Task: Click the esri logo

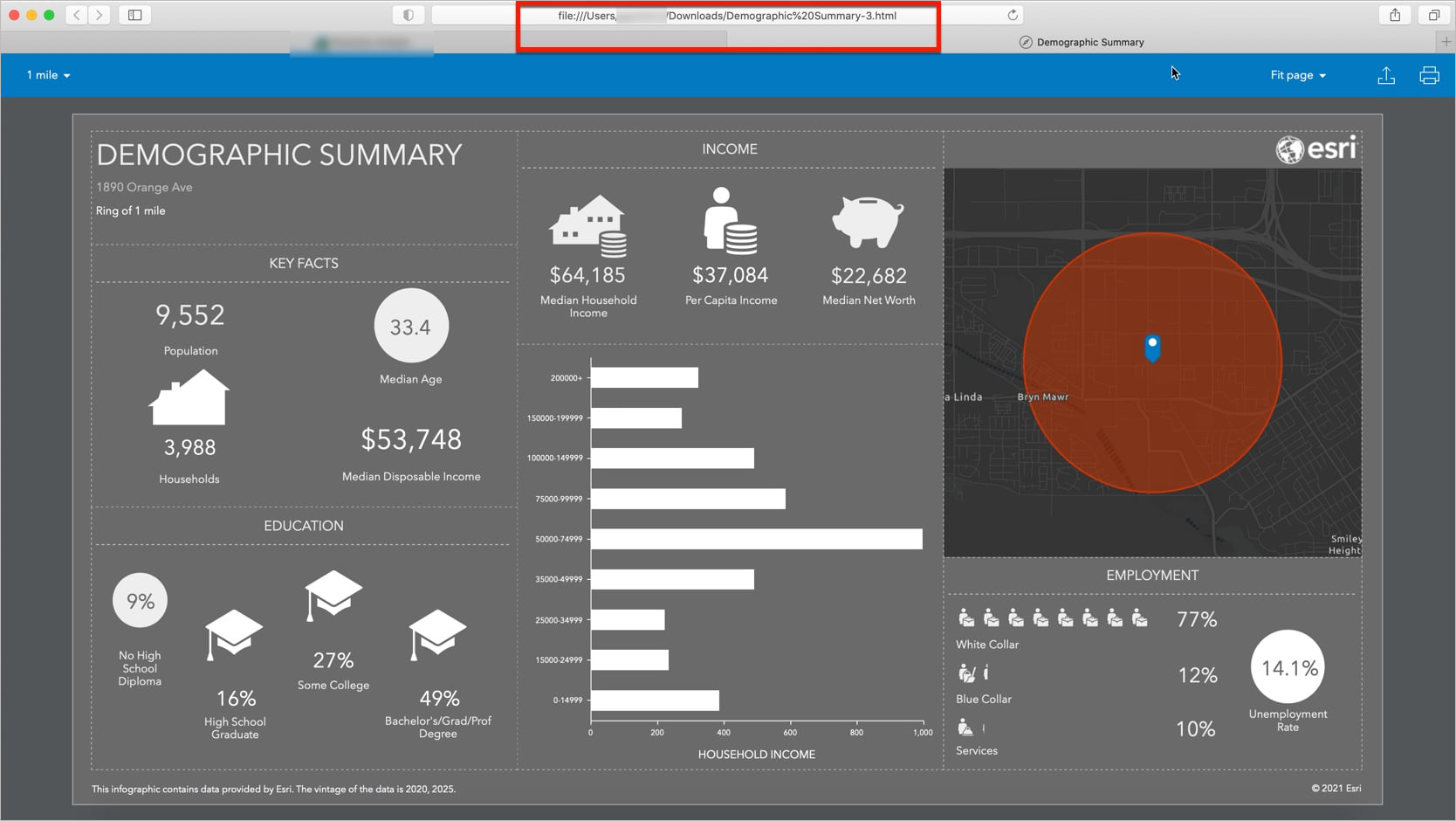Action: [x=1316, y=148]
